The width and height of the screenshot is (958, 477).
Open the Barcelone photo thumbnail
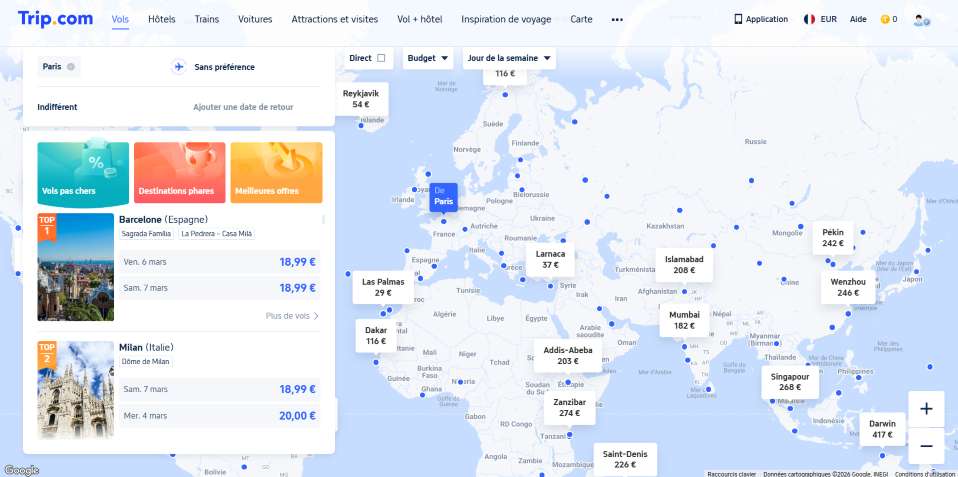[x=76, y=267]
